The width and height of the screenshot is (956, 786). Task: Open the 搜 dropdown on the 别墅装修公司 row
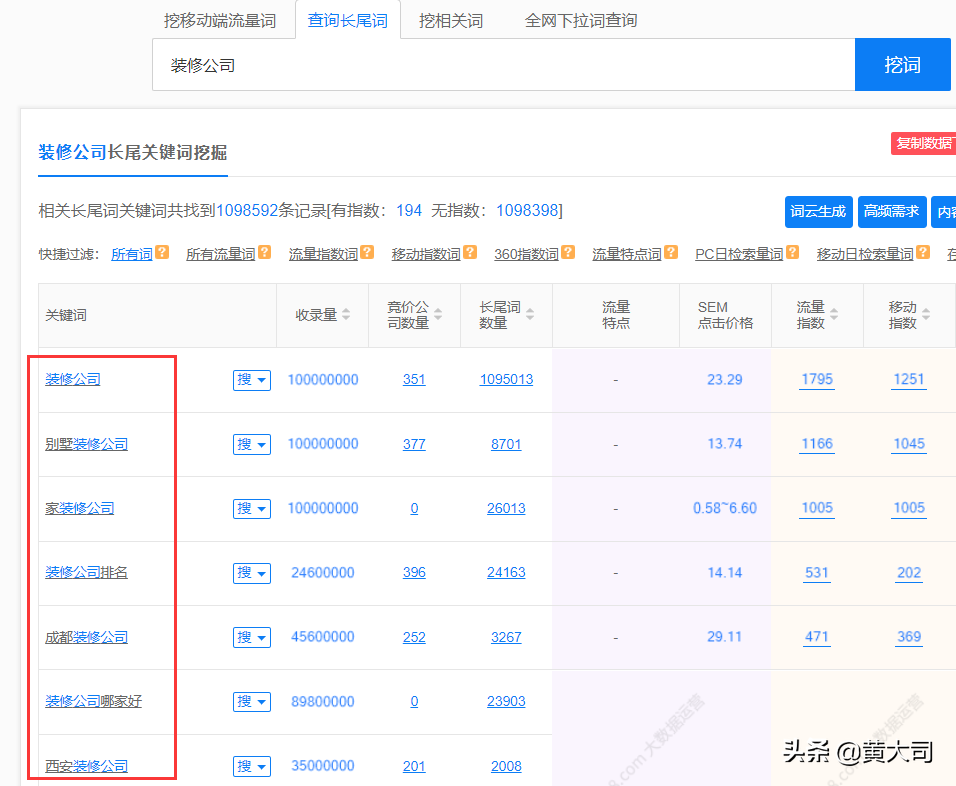(x=251, y=444)
